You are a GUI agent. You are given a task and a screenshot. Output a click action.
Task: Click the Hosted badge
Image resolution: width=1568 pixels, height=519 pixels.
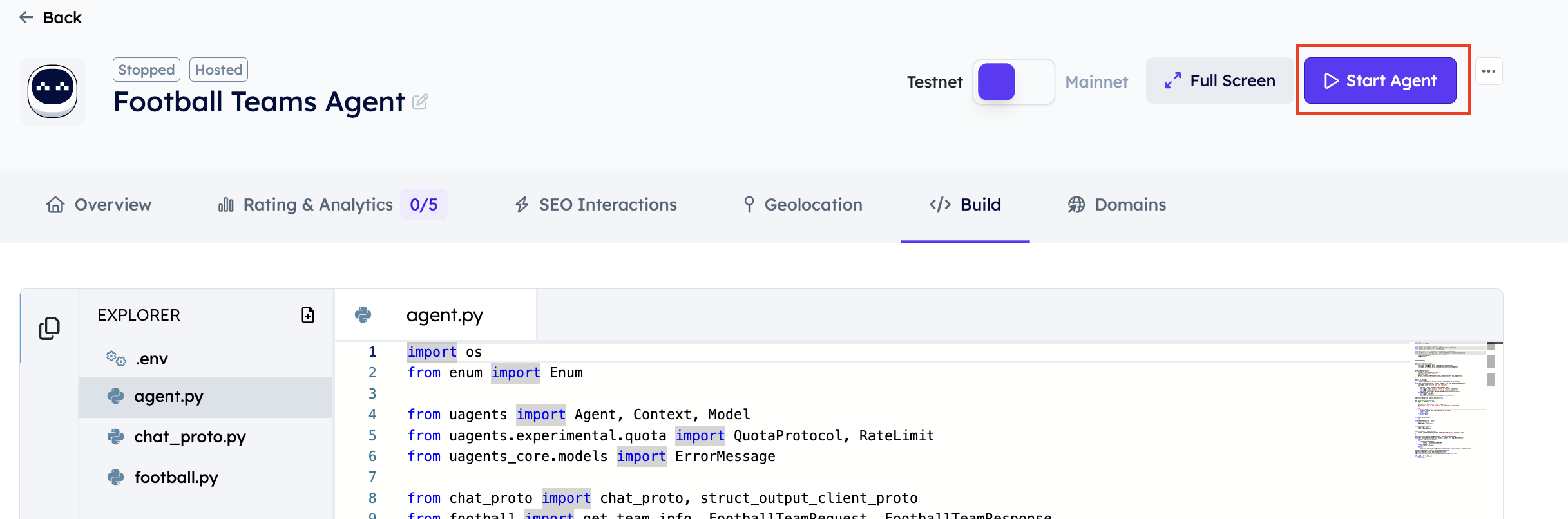219,70
